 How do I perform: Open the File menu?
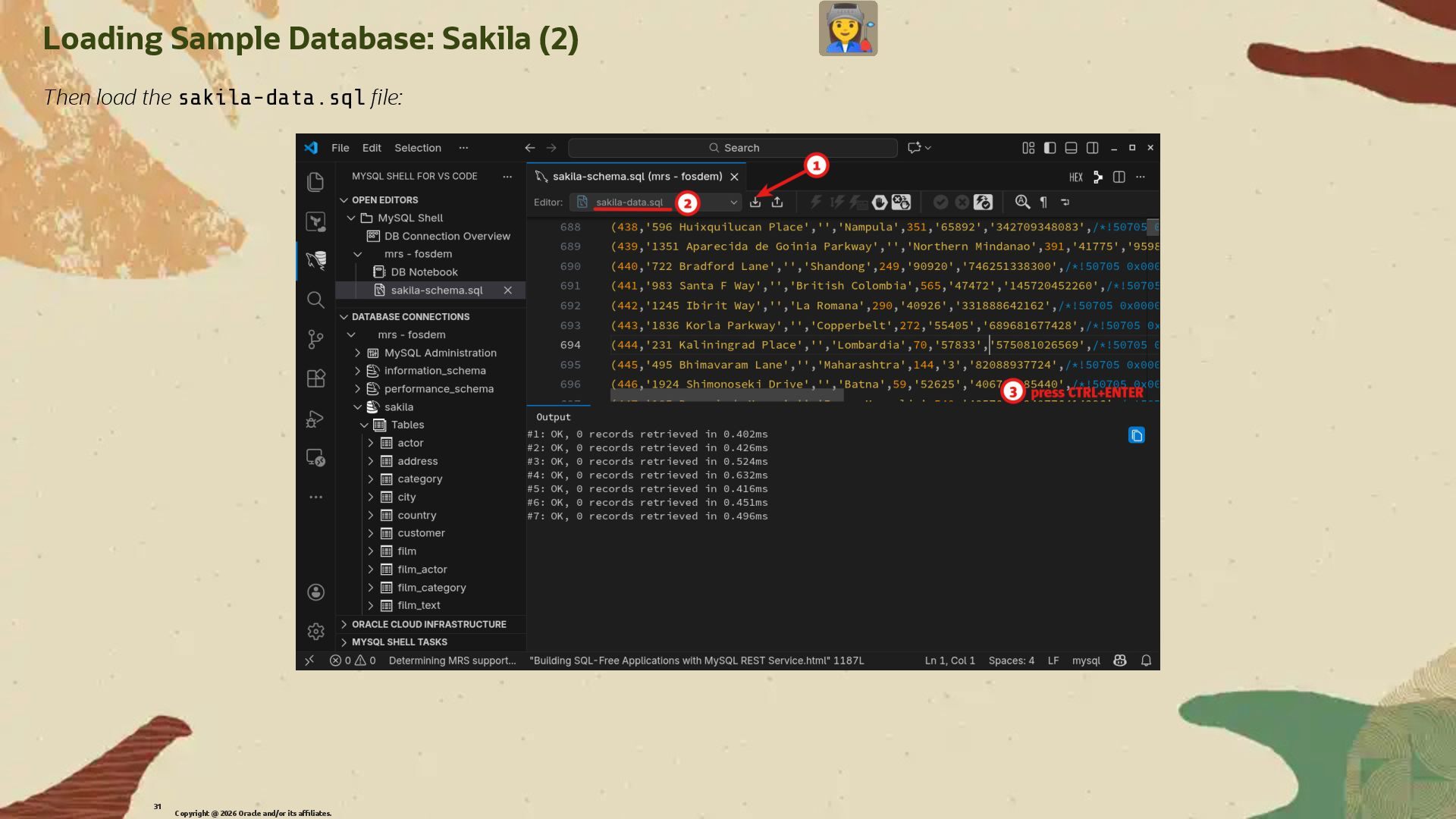coord(340,148)
